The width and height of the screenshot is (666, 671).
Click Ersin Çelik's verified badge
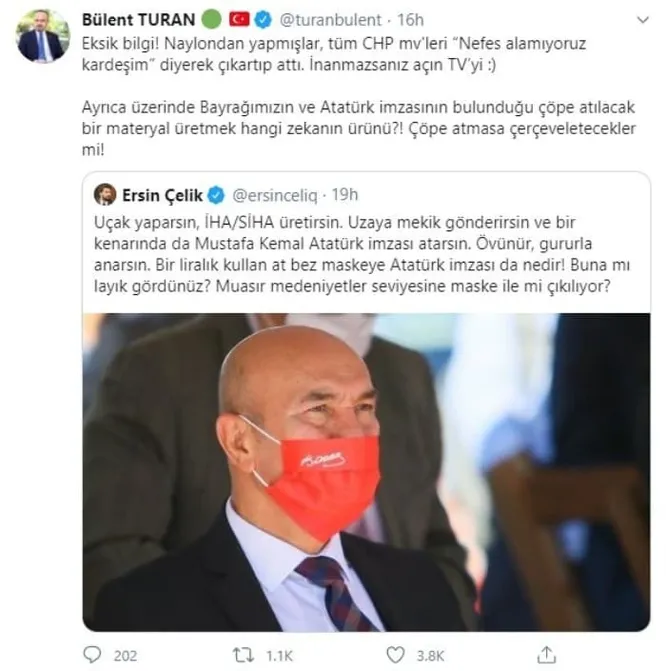216,195
